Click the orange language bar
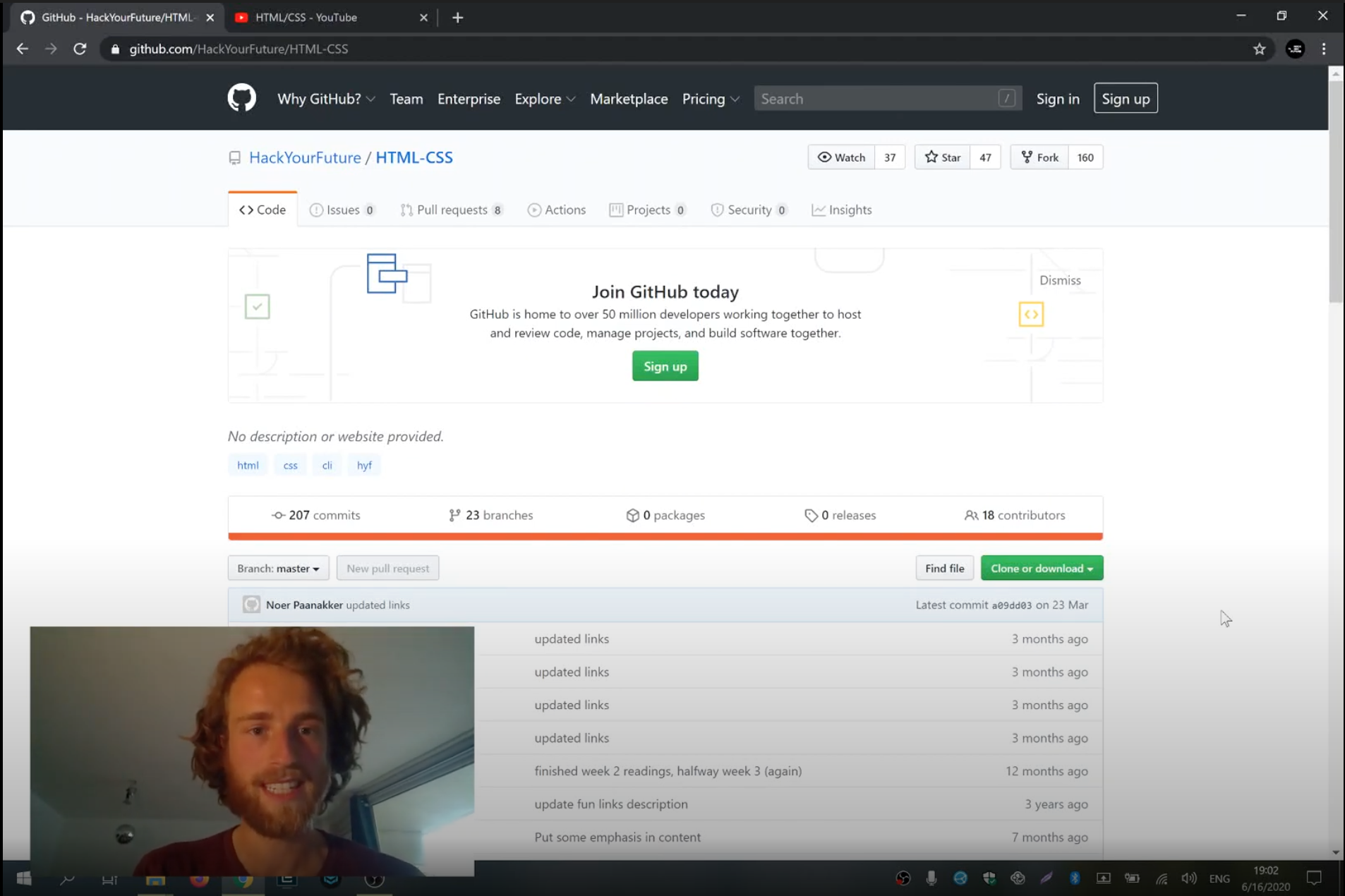The width and height of the screenshot is (1345, 896). click(x=665, y=537)
